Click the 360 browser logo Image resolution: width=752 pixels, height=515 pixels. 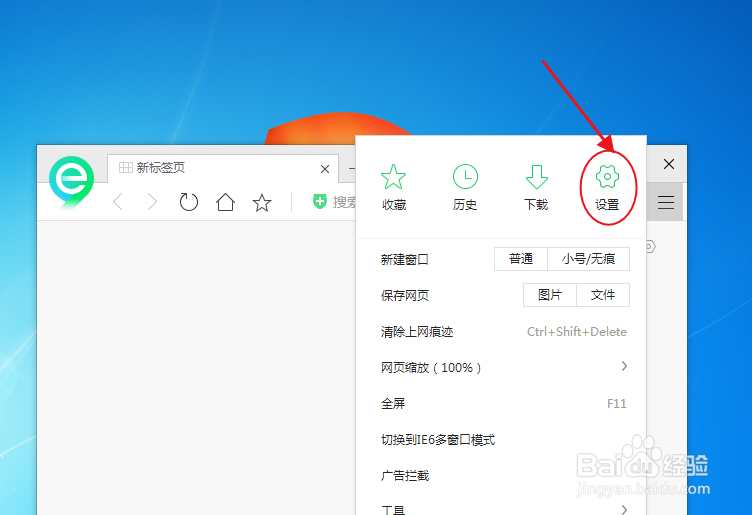(x=71, y=182)
